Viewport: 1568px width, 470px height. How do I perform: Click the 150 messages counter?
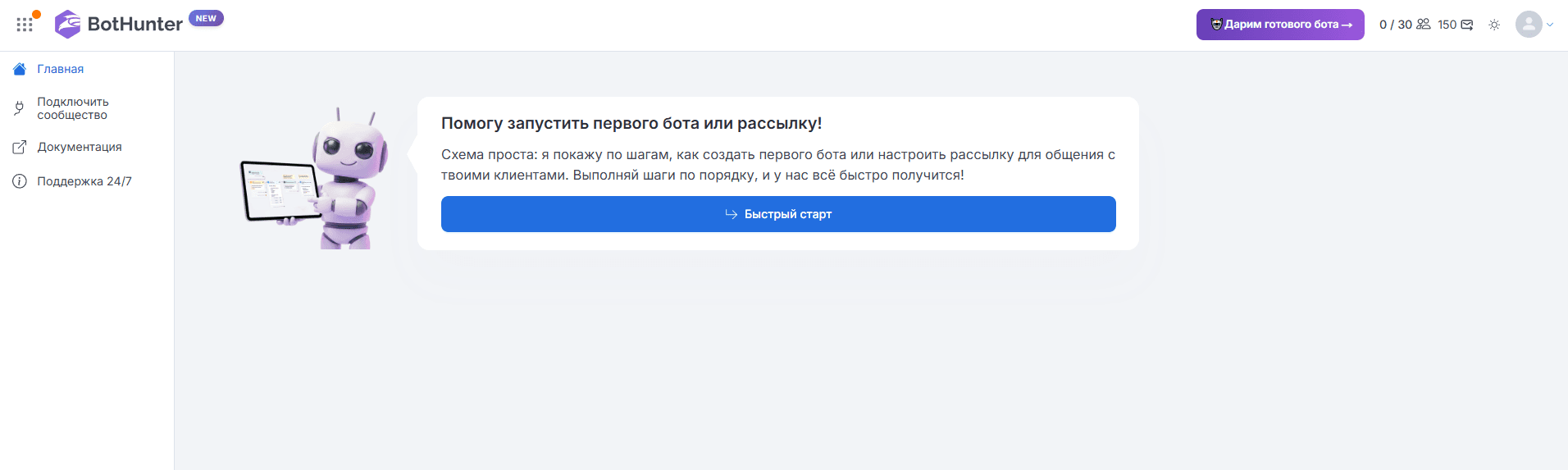[x=1447, y=25]
